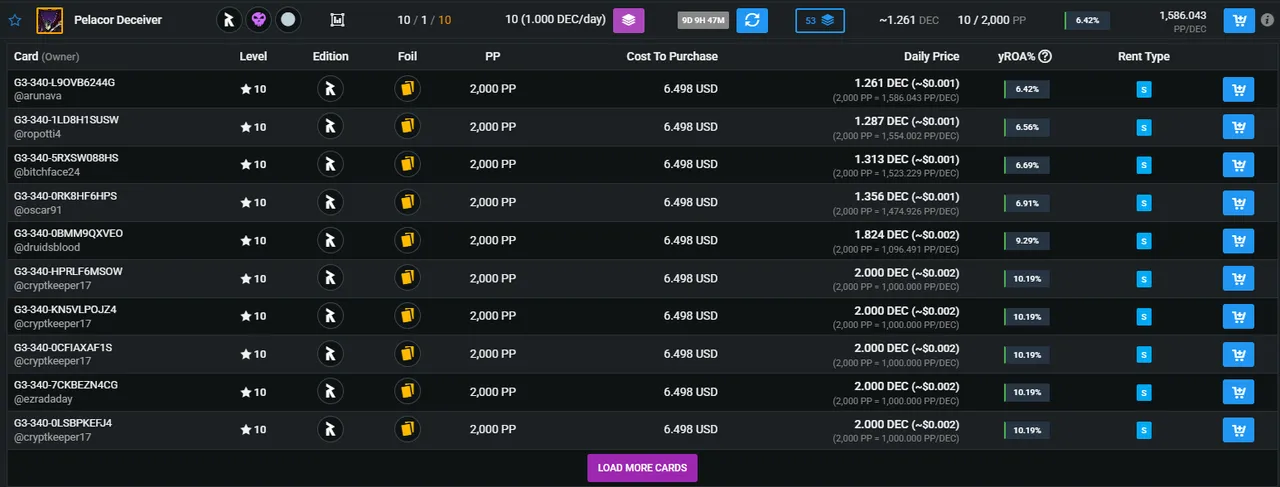Click the Pelacor Deceiver card thumbnail
The image size is (1280, 487).
pyautogui.click(x=50, y=20)
